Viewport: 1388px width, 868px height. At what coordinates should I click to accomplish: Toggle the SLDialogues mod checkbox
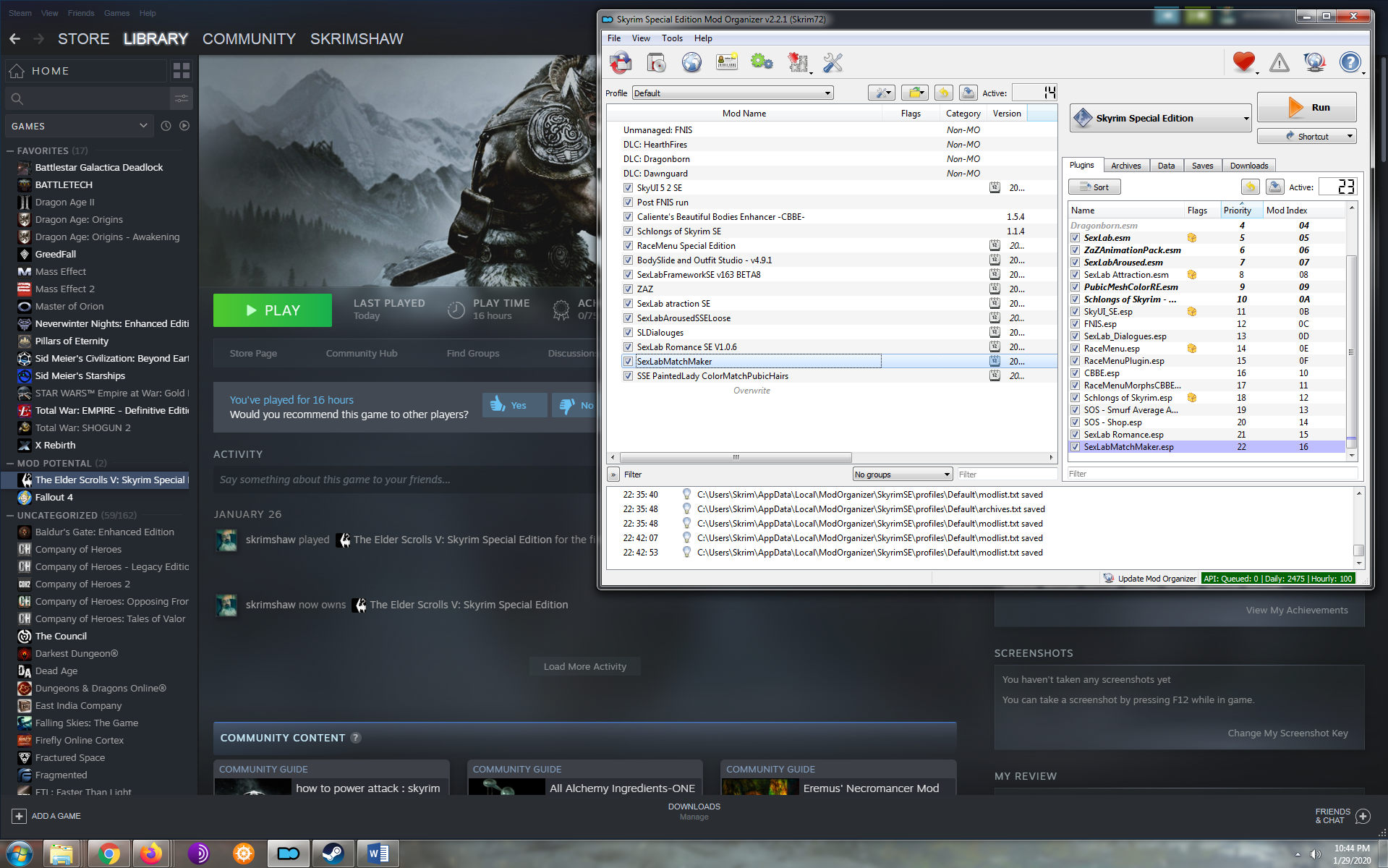coord(628,333)
